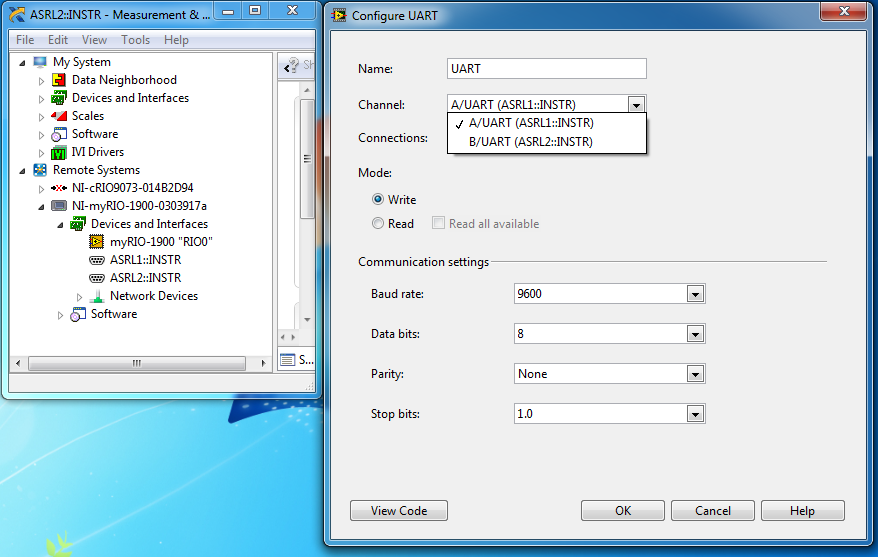Click the top-level Devices and Interfaces icon
The width and height of the screenshot is (878, 557).
click(59, 98)
